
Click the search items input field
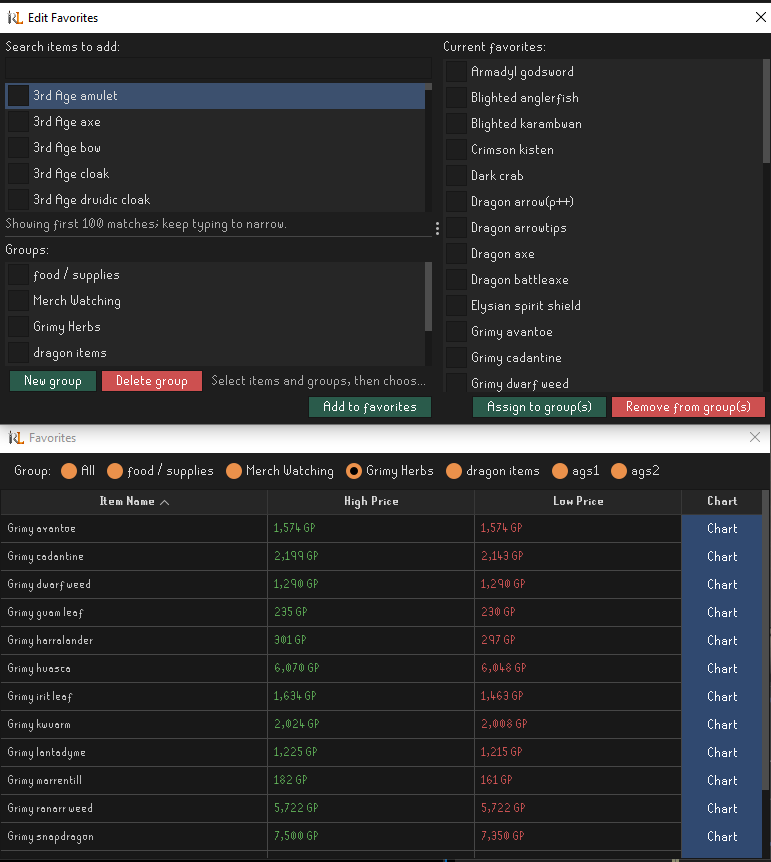[218, 68]
